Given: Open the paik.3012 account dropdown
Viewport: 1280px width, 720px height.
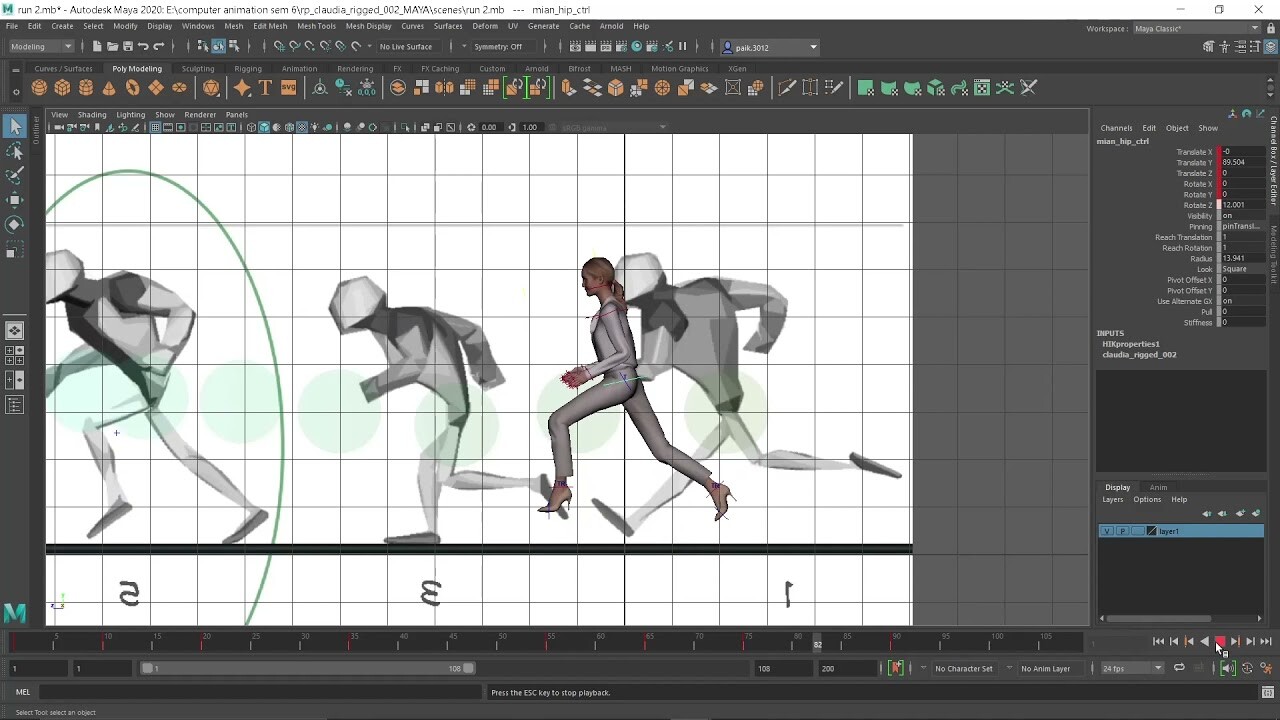Looking at the screenshot, I should (770, 47).
